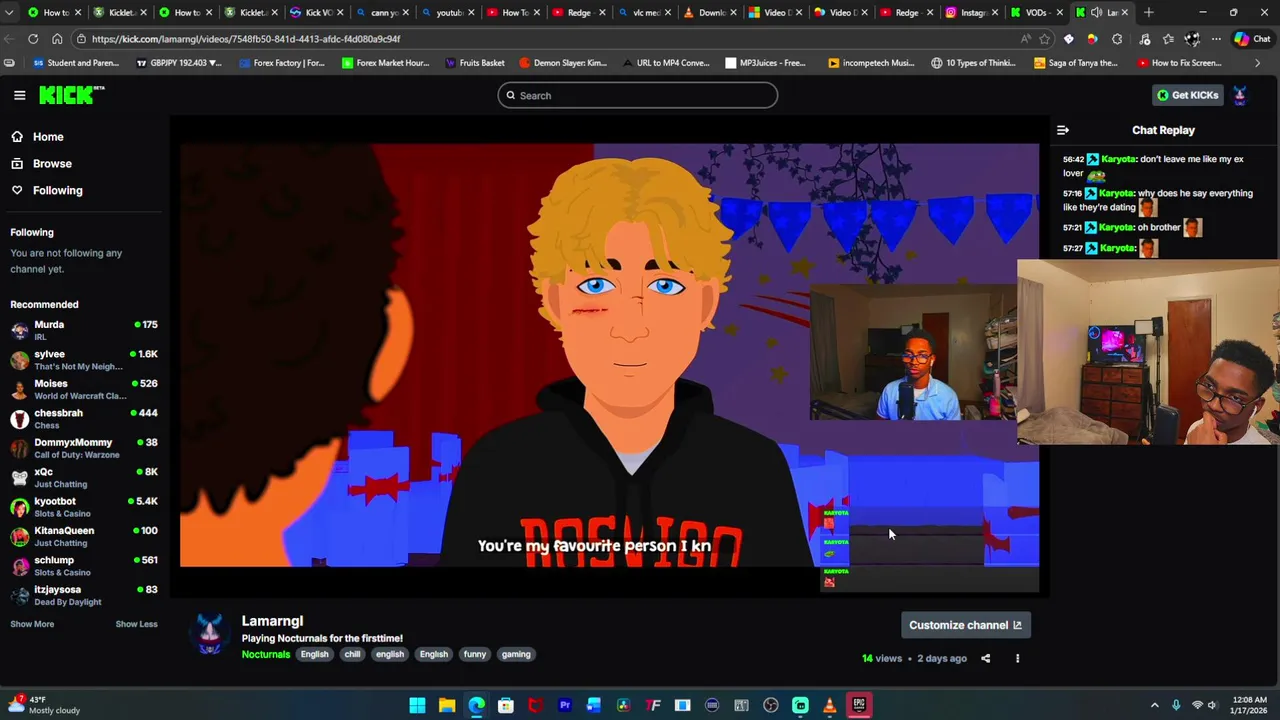Viewport: 1280px width, 720px height.
Task: Open kyootbot avatar icon
Action: (x=20, y=507)
